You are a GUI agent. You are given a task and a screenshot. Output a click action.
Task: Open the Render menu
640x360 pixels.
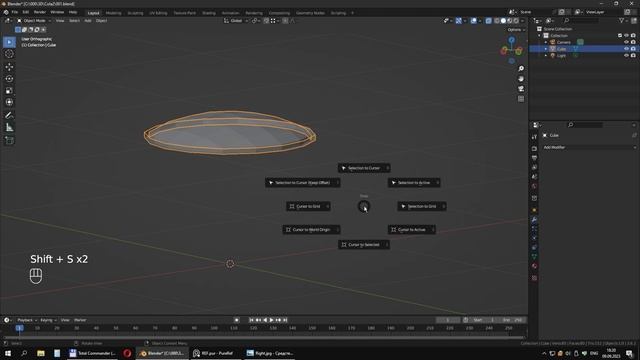[40, 12]
